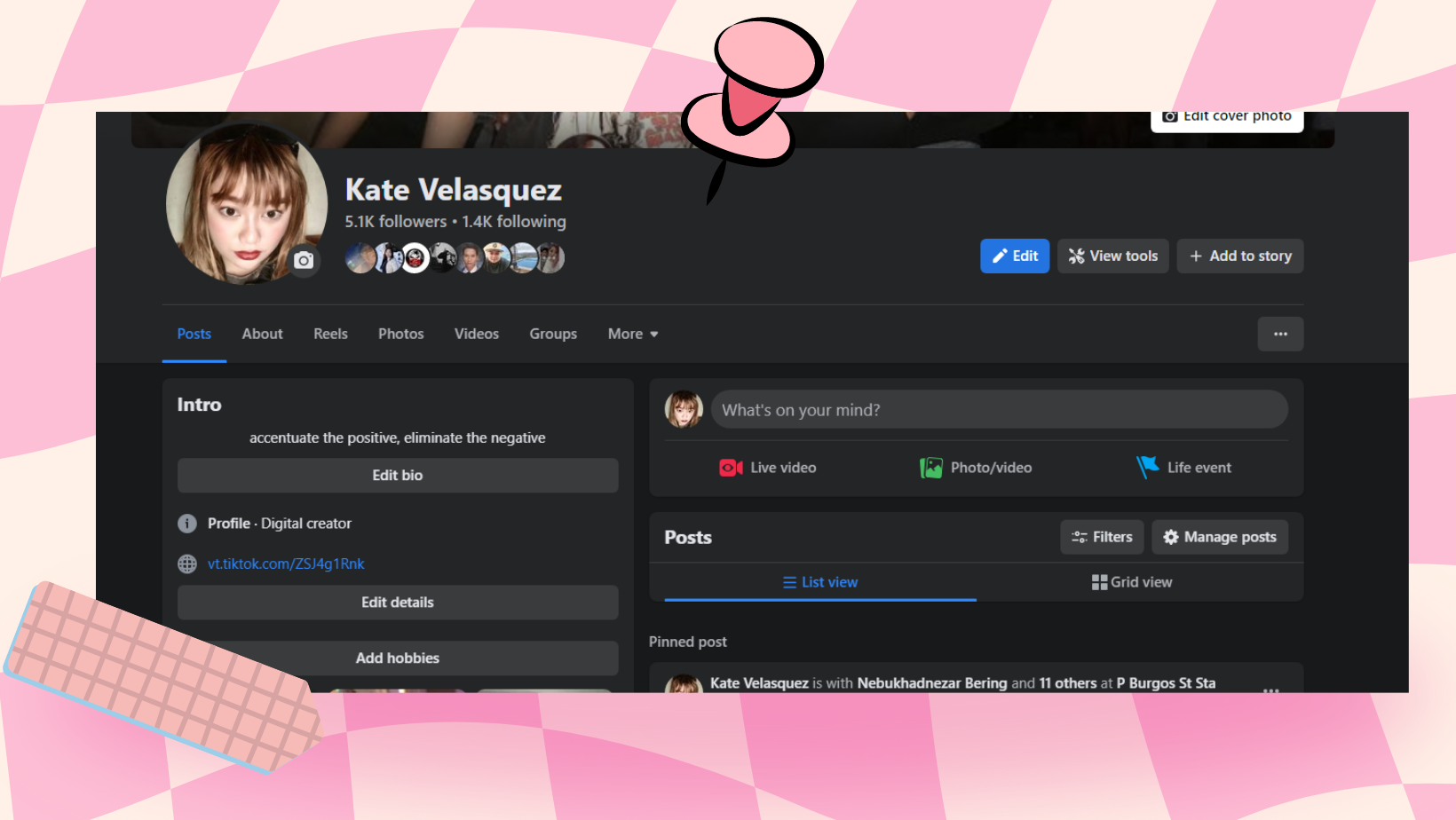1456x820 pixels.
Task: Expand the More dropdown menu
Action: click(633, 334)
